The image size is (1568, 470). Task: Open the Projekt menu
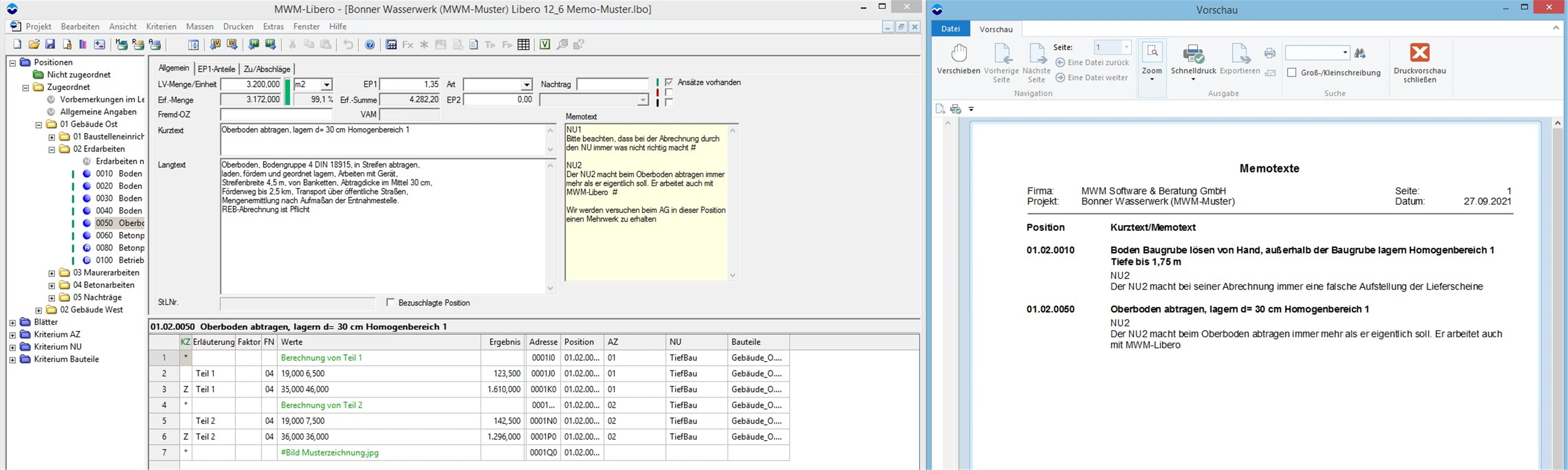[x=38, y=26]
